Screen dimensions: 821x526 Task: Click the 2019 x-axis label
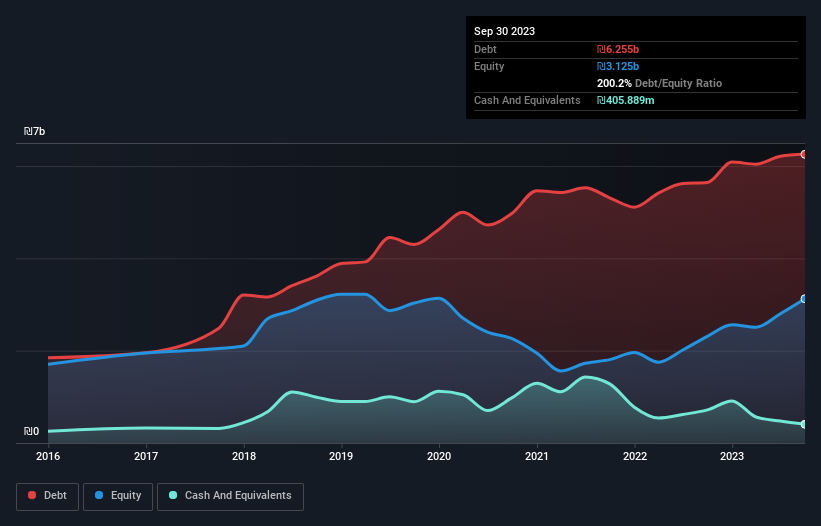[341, 456]
